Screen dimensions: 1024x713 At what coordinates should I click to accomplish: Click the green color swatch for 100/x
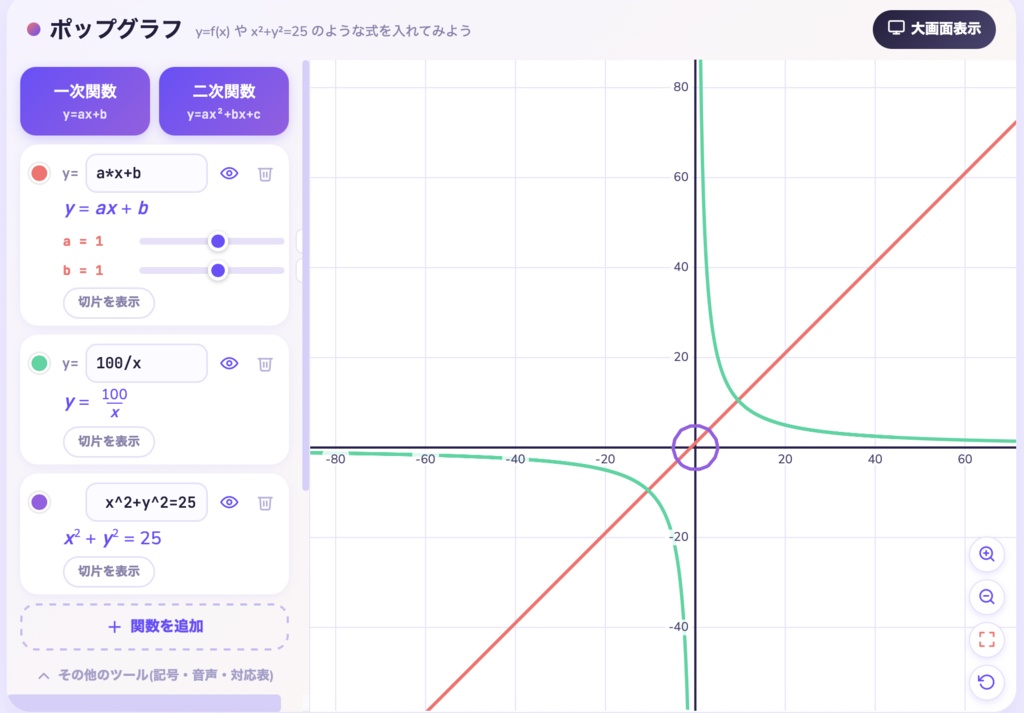pos(39,363)
